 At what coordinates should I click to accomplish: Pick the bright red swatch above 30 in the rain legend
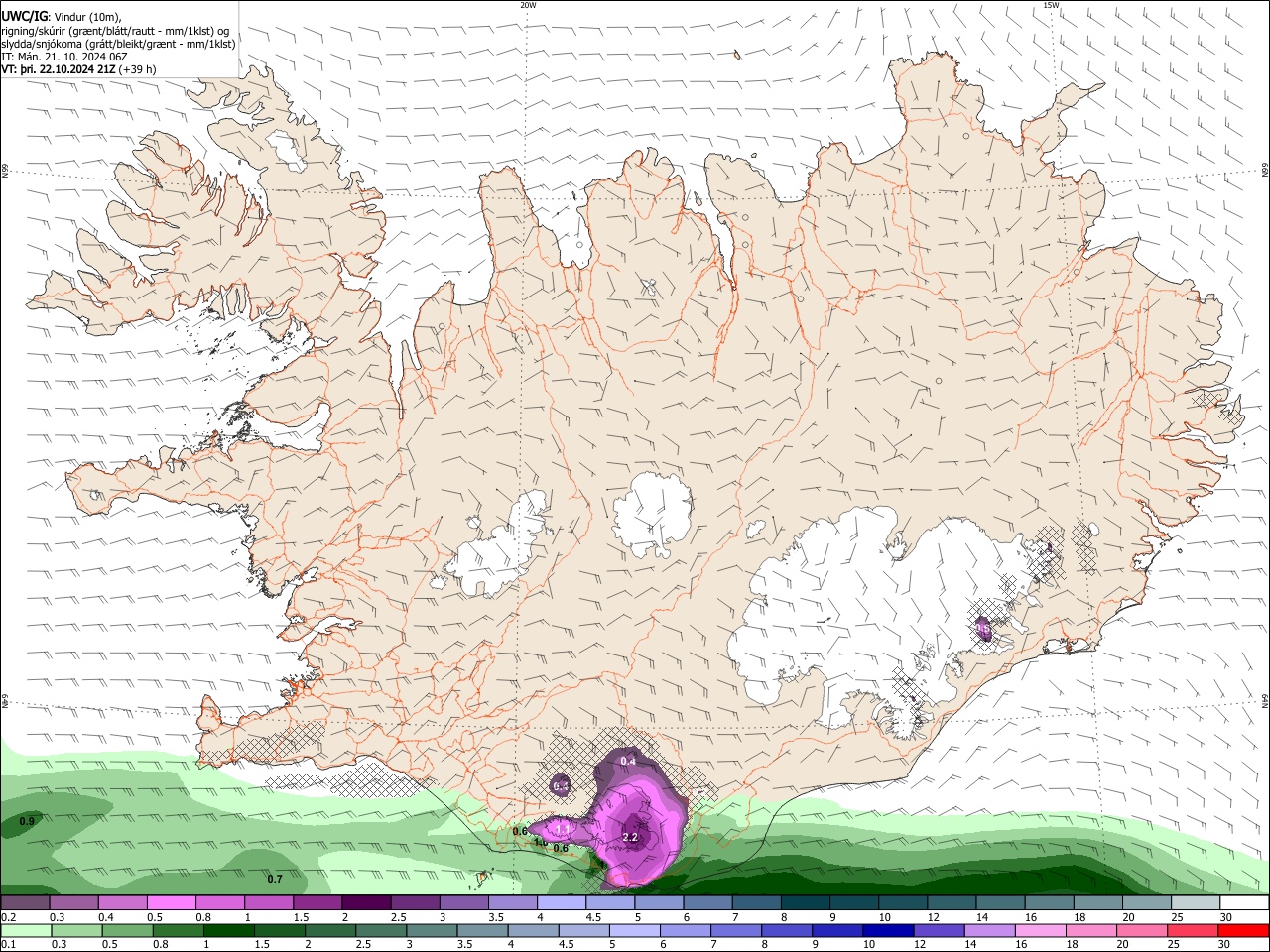(x=1245, y=931)
